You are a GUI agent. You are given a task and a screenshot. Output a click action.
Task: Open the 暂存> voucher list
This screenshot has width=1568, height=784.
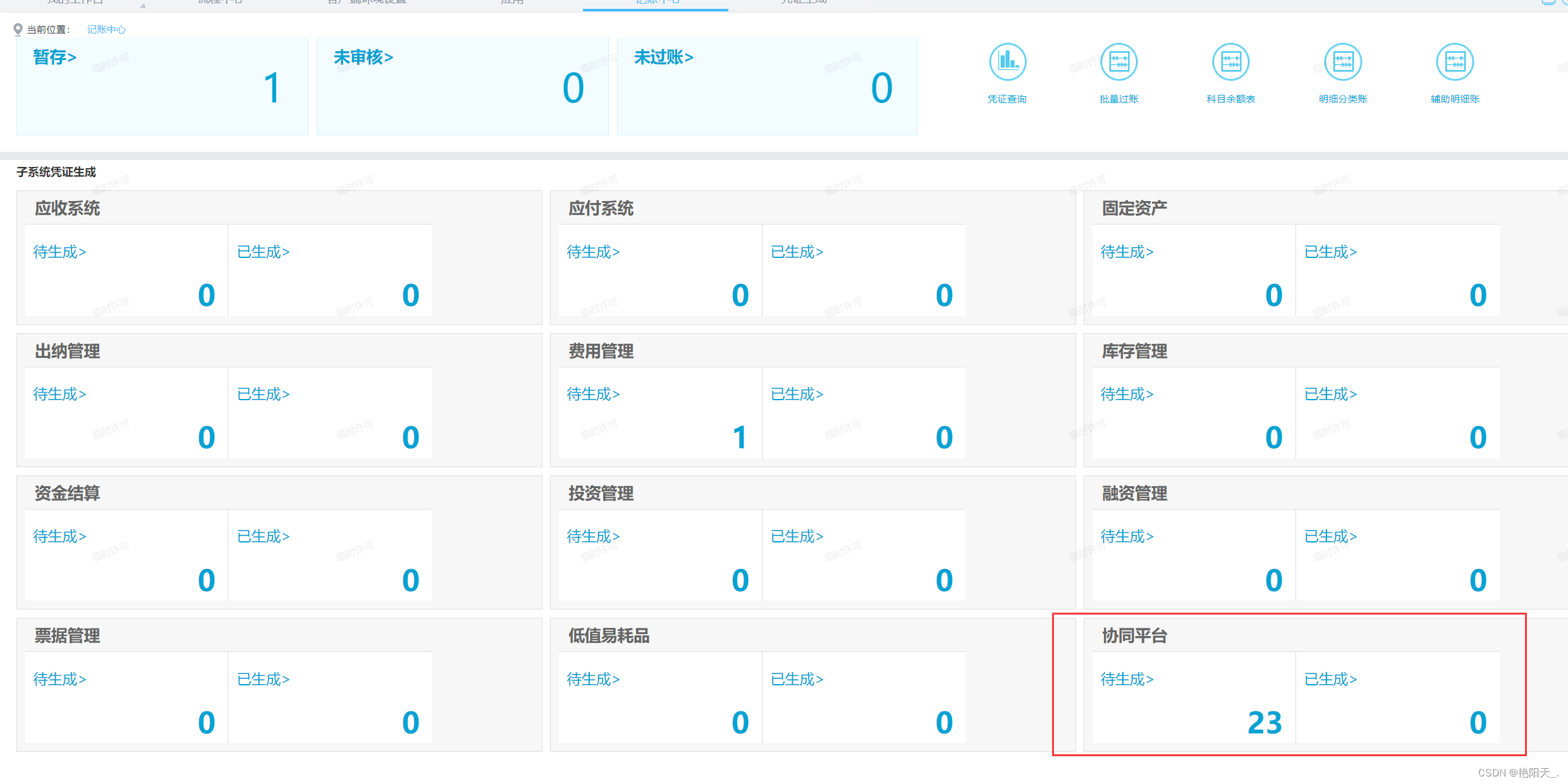54,58
